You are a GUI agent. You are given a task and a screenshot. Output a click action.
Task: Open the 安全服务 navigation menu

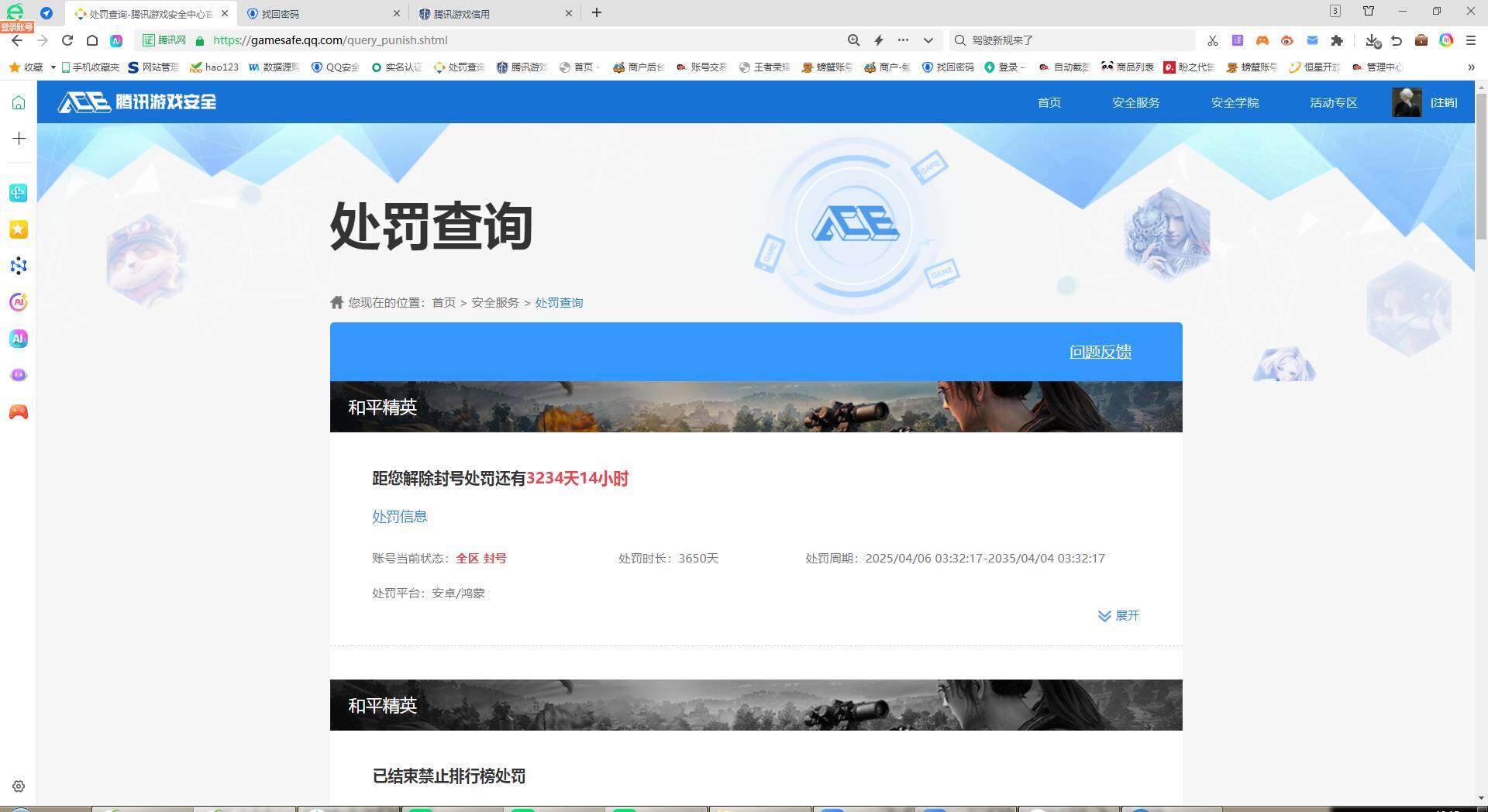click(1136, 102)
